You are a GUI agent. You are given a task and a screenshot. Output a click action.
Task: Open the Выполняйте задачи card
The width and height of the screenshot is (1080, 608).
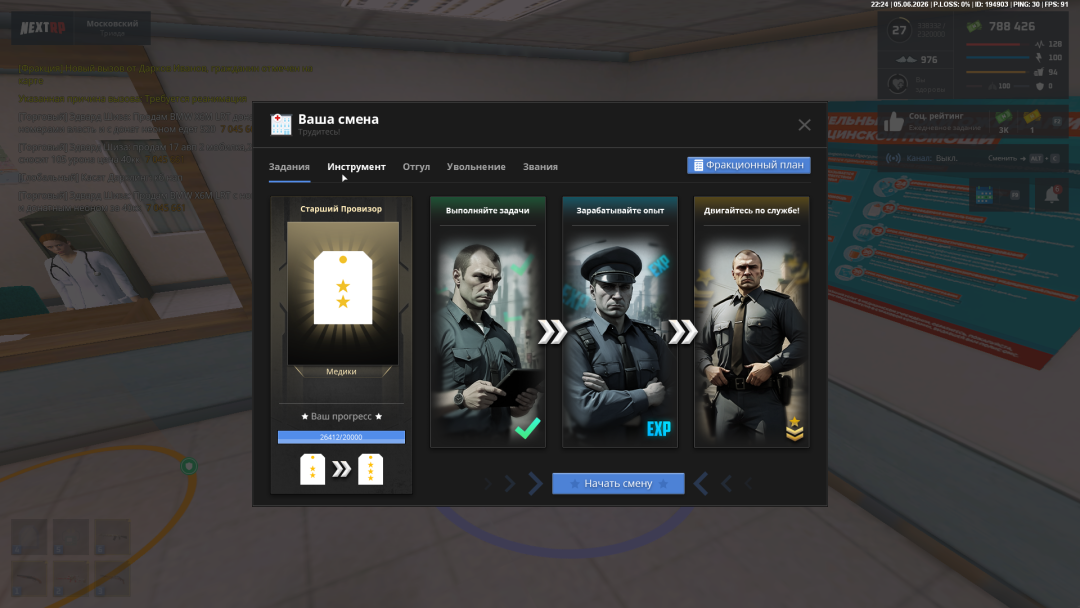[488, 322]
